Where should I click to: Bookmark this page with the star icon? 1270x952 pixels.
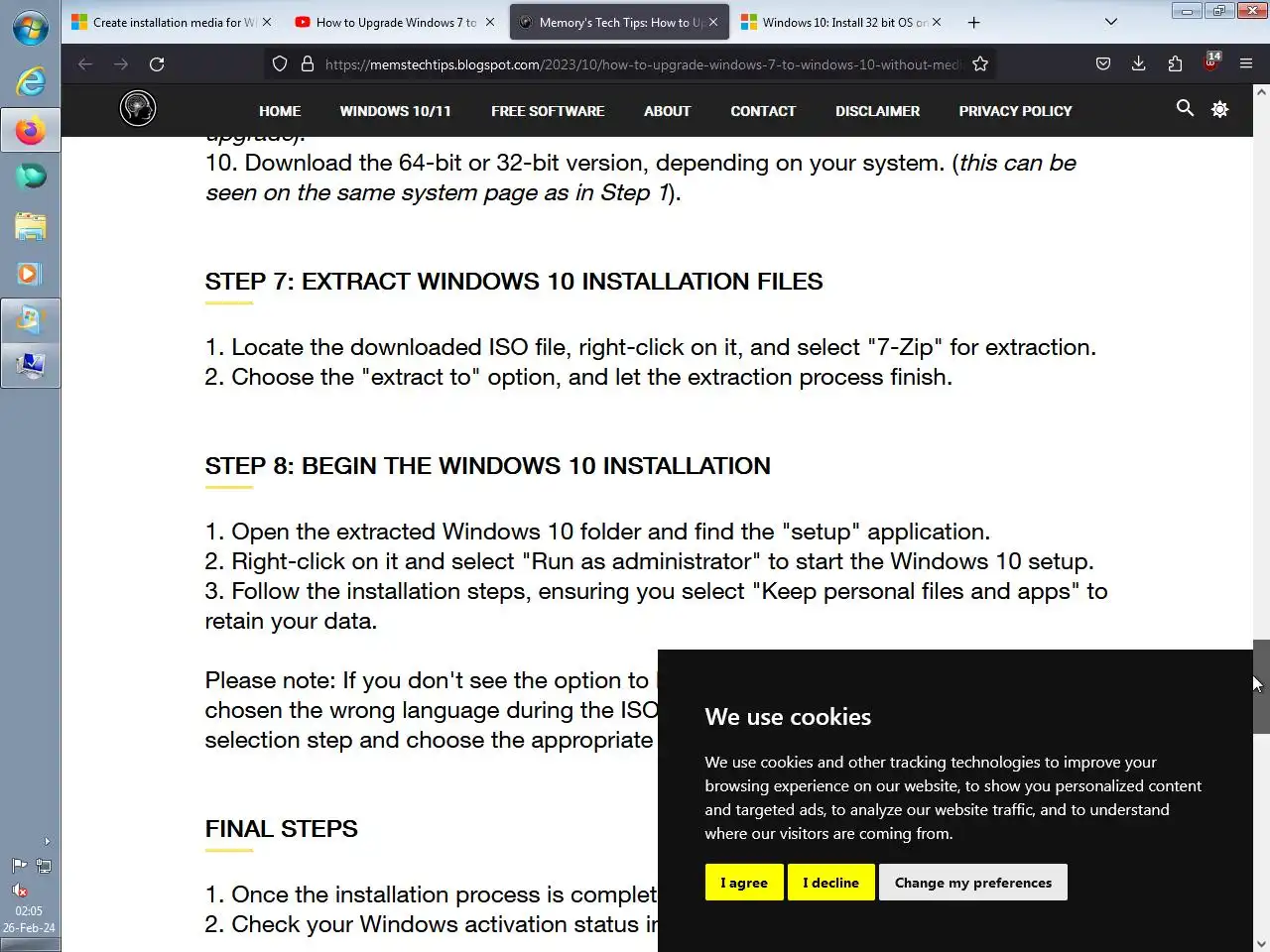point(980,64)
